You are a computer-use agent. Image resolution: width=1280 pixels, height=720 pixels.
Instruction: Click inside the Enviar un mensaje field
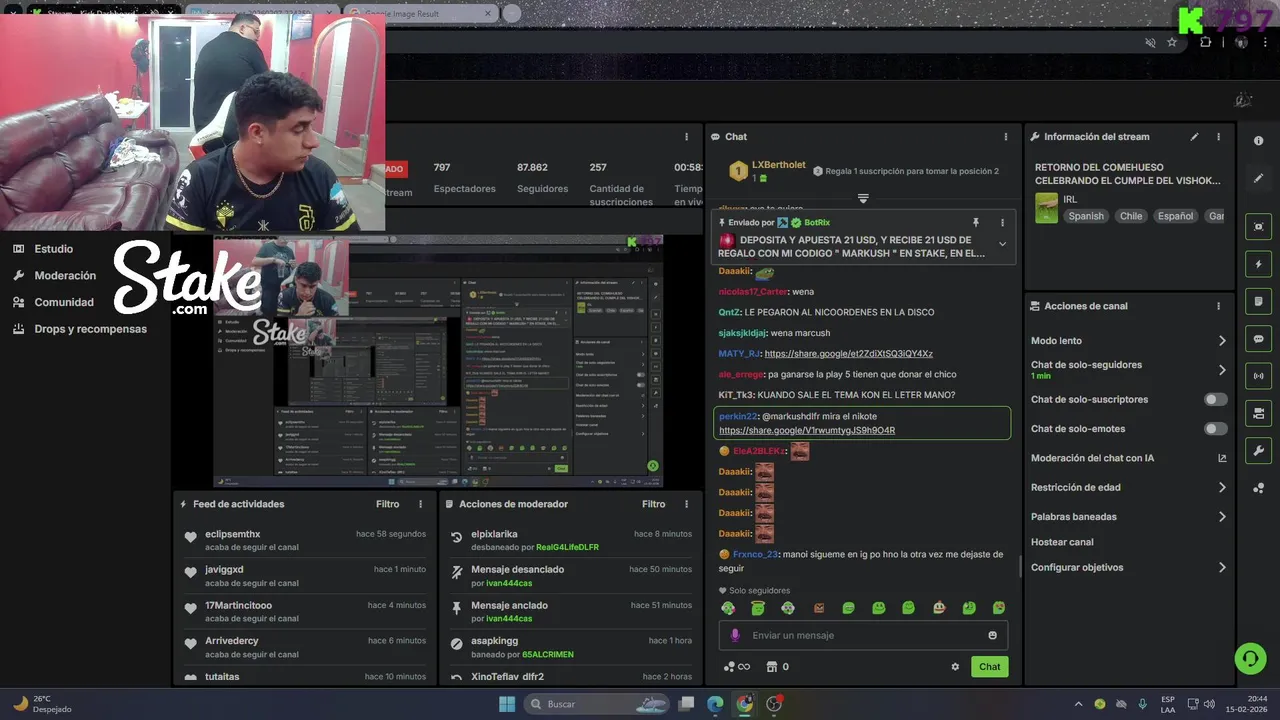[x=863, y=635]
